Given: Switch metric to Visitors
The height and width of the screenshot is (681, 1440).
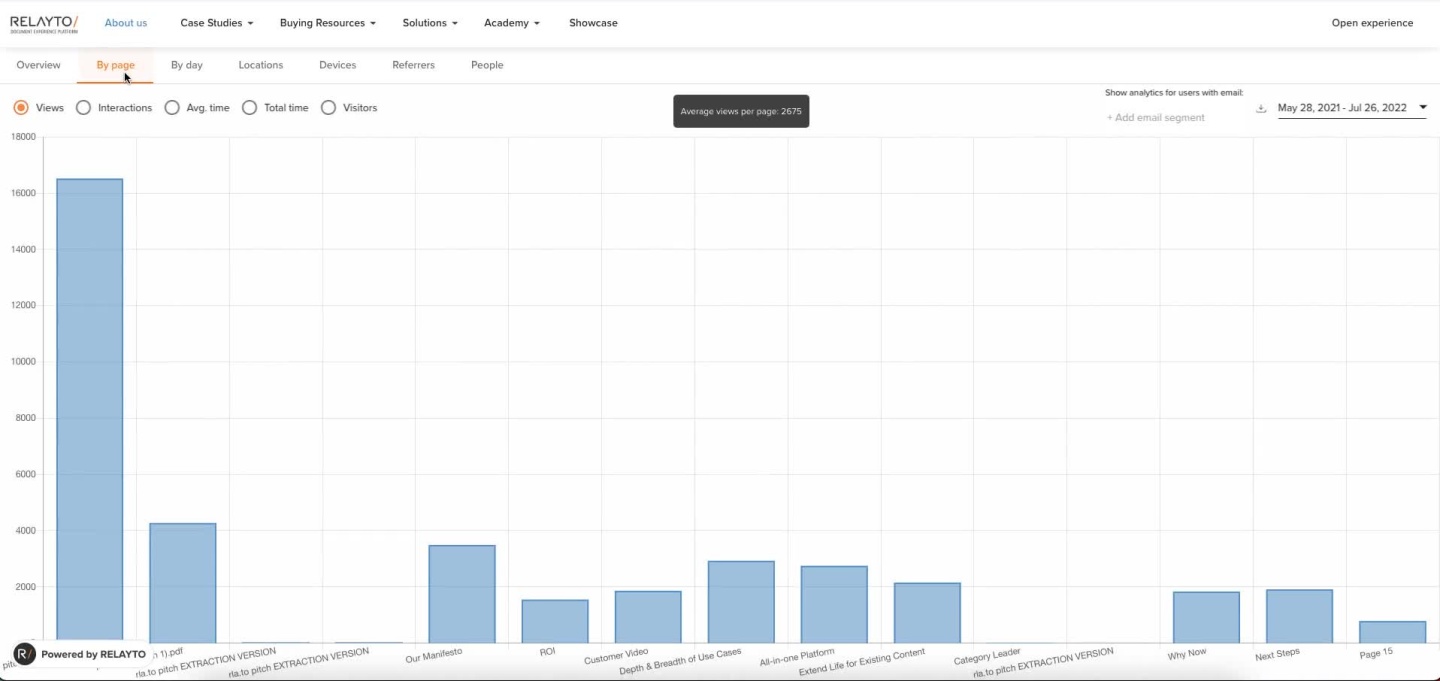Looking at the screenshot, I should (x=328, y=108).
